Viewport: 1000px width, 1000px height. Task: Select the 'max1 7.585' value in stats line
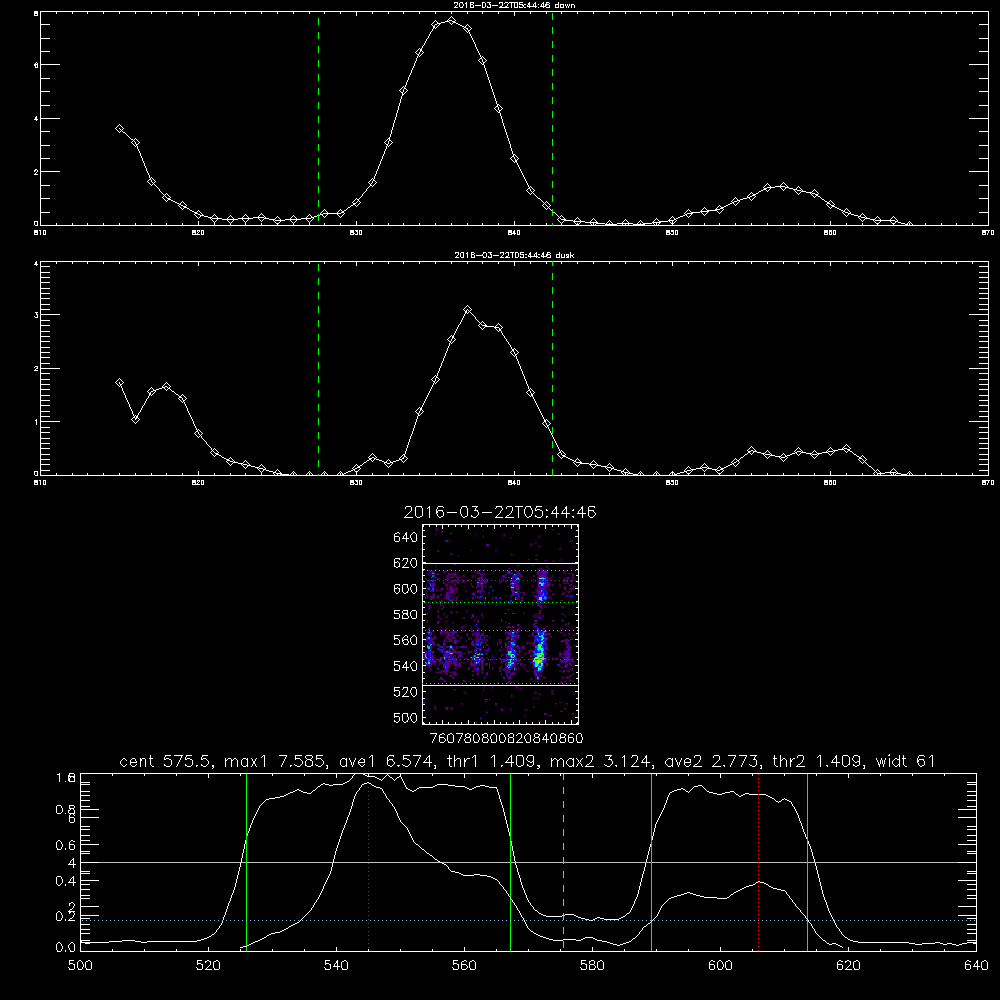(x=275, y=761)
